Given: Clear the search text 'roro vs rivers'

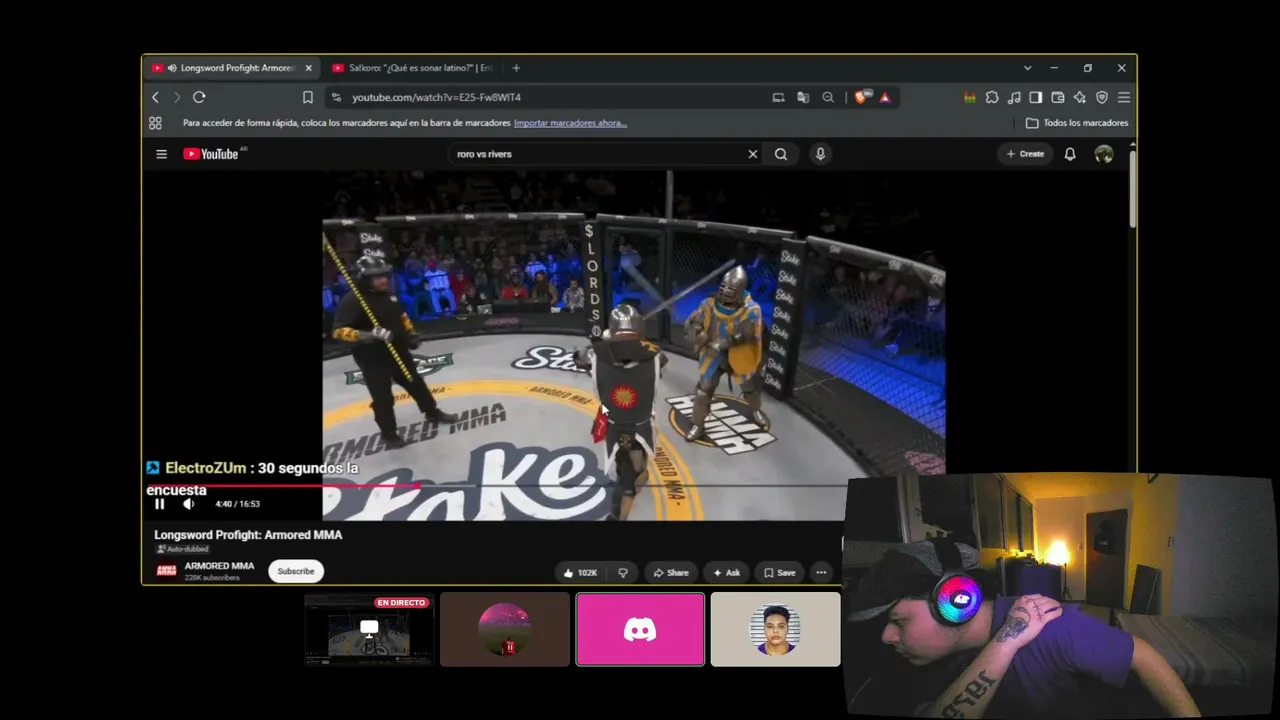Looking at the screenshot, I should [x=753, y=154].
